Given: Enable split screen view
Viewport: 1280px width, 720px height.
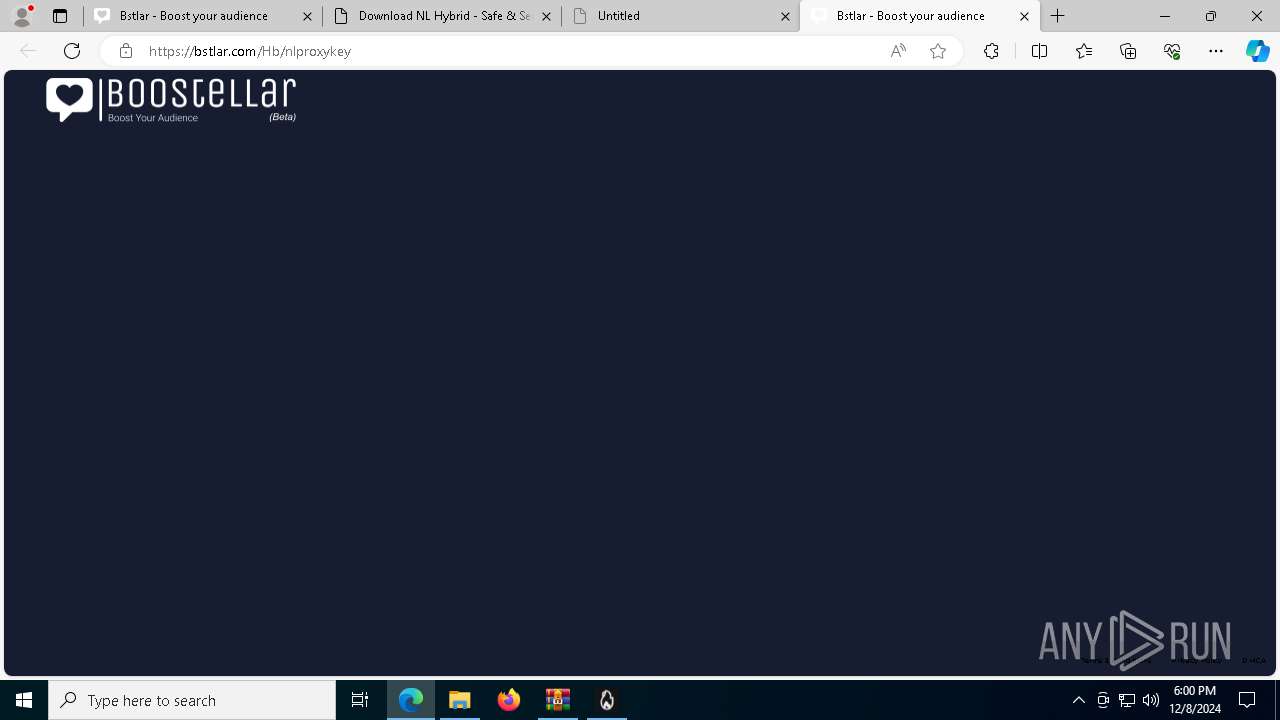Looking at the screenshot, I should click(1039, 51).
